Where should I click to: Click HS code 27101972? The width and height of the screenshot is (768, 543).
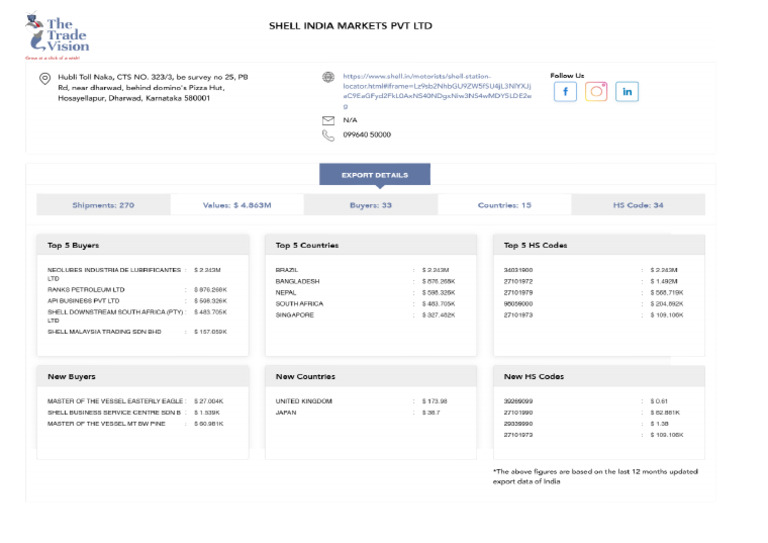pos(518,282)
